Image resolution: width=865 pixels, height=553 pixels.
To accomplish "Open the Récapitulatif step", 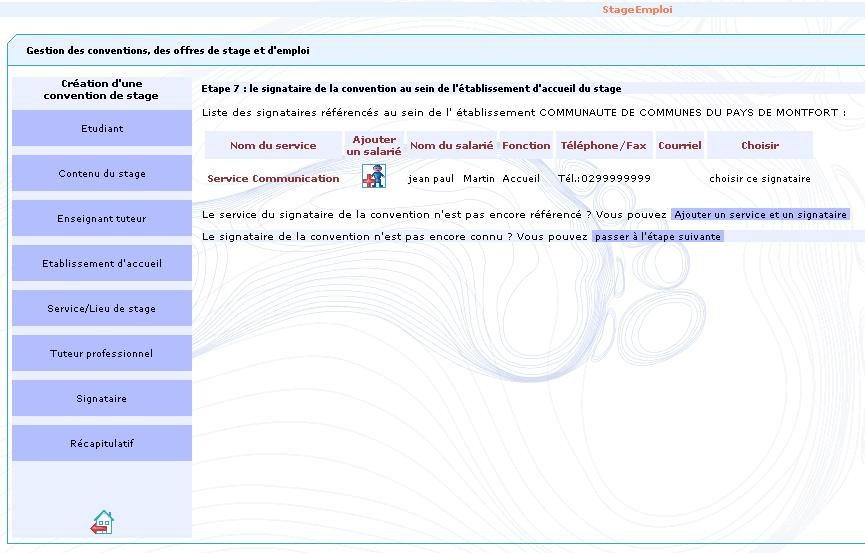I will pos(102,444).
